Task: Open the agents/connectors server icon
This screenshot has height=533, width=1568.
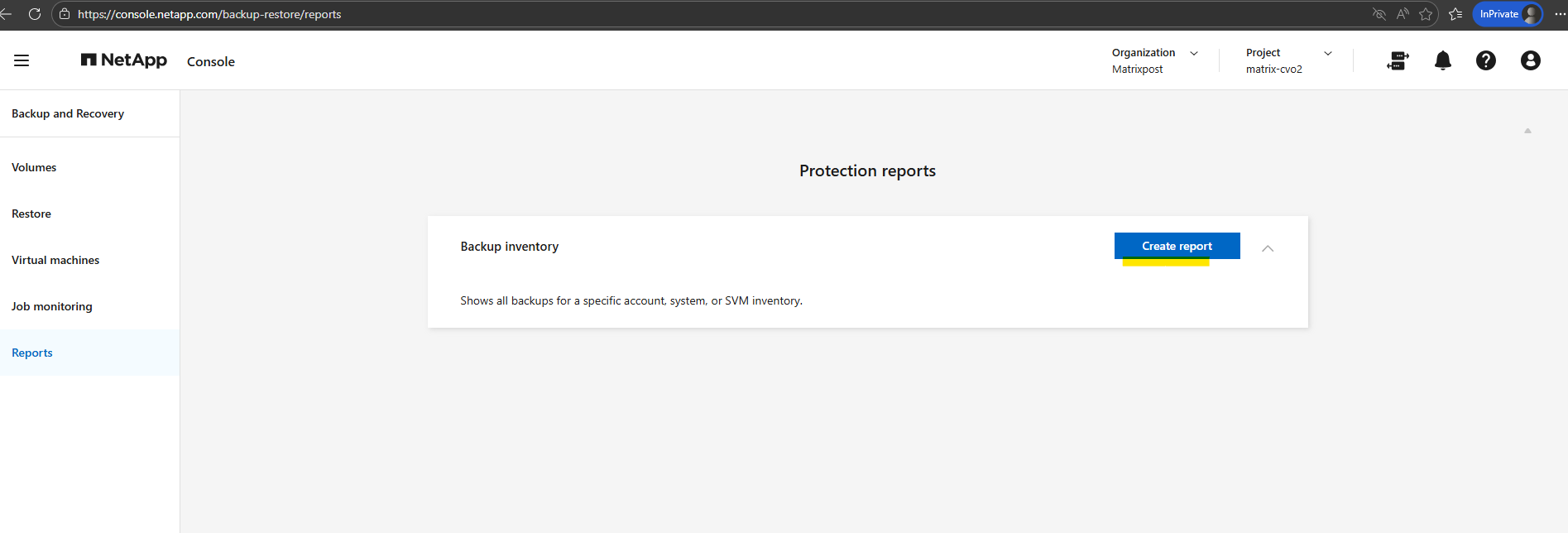Action: coord(1398,60)
